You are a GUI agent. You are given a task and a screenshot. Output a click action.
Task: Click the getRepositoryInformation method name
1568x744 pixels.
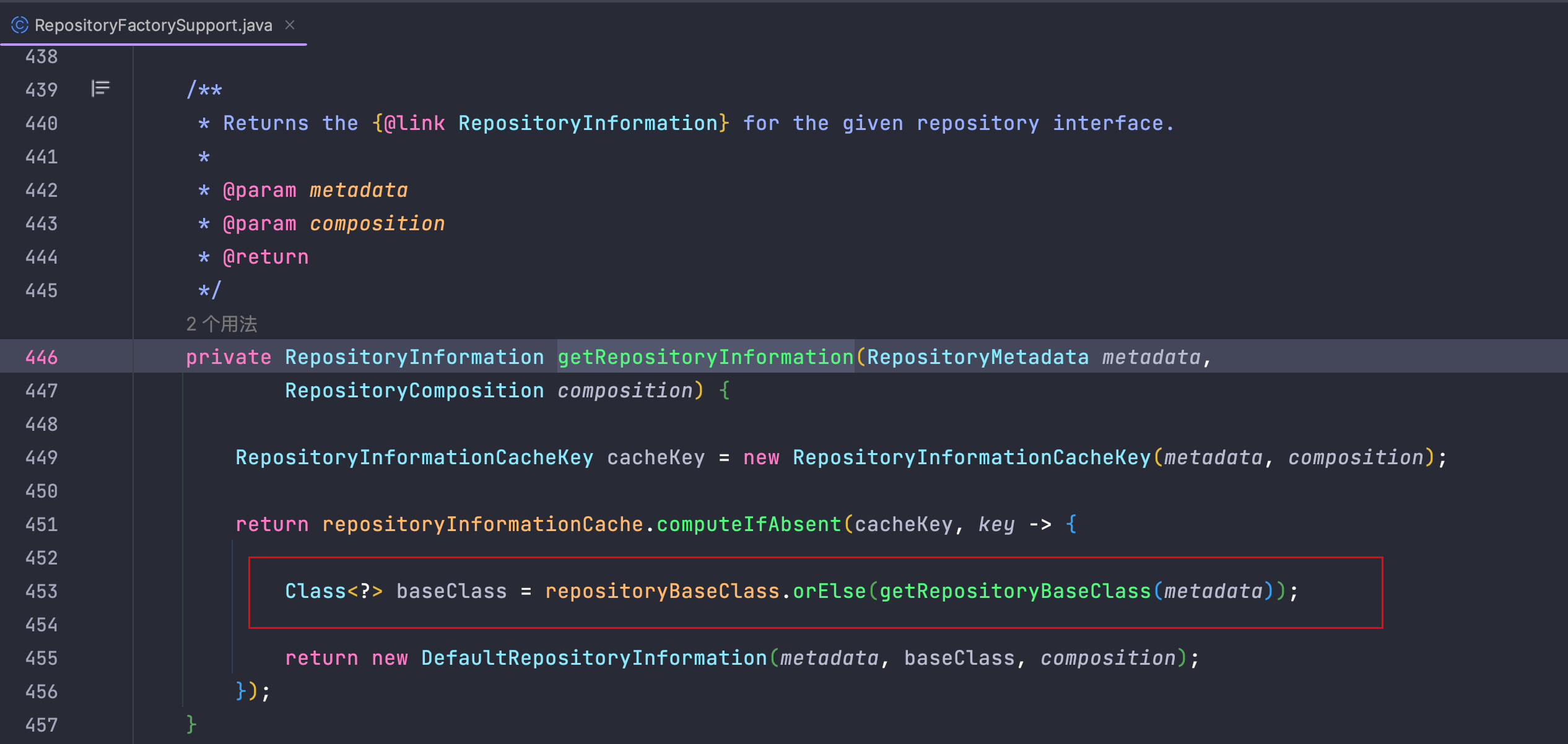click(705, 357)
